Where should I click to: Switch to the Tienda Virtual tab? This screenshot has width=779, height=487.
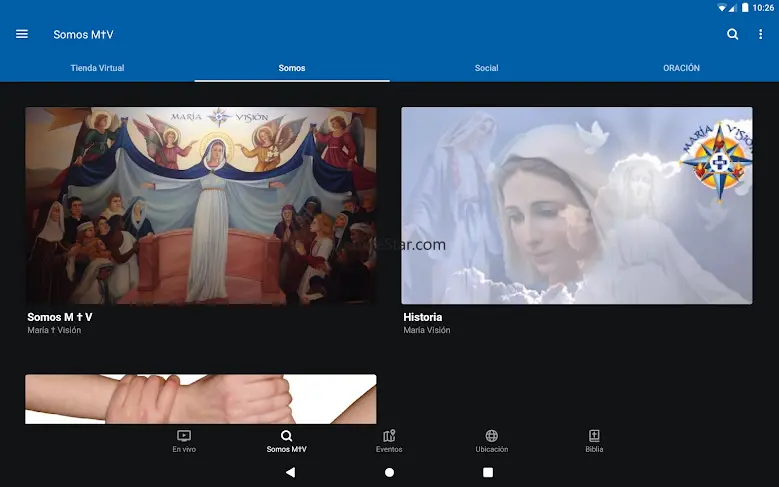97,68
